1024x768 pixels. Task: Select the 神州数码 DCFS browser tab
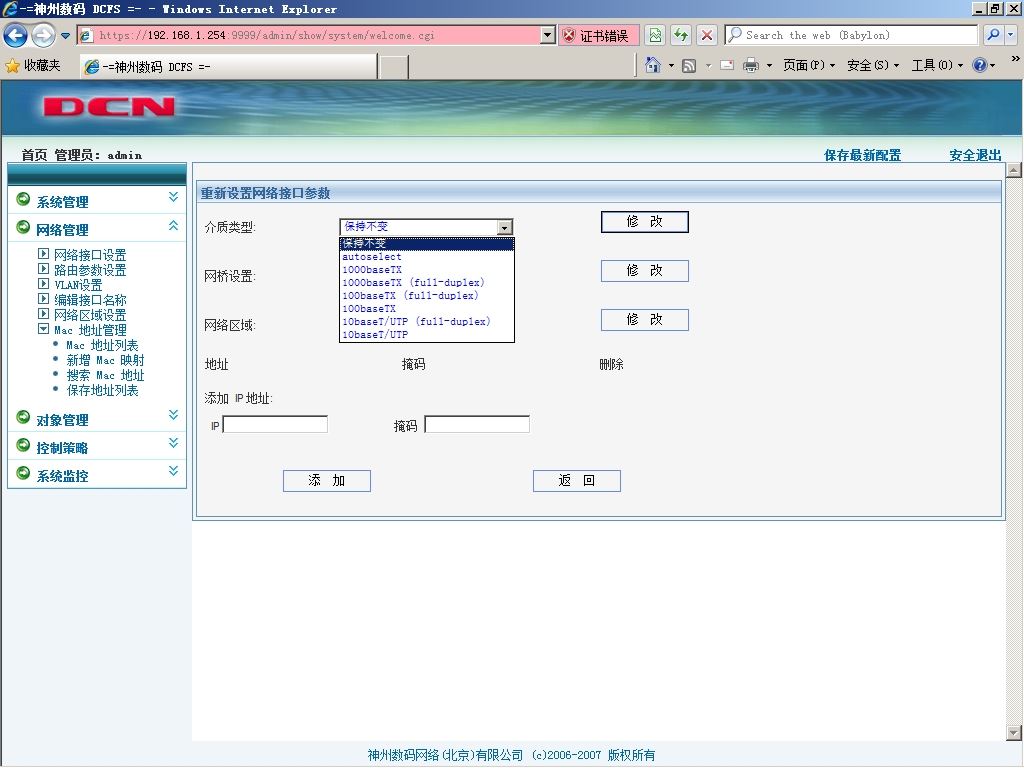[229, 67]
